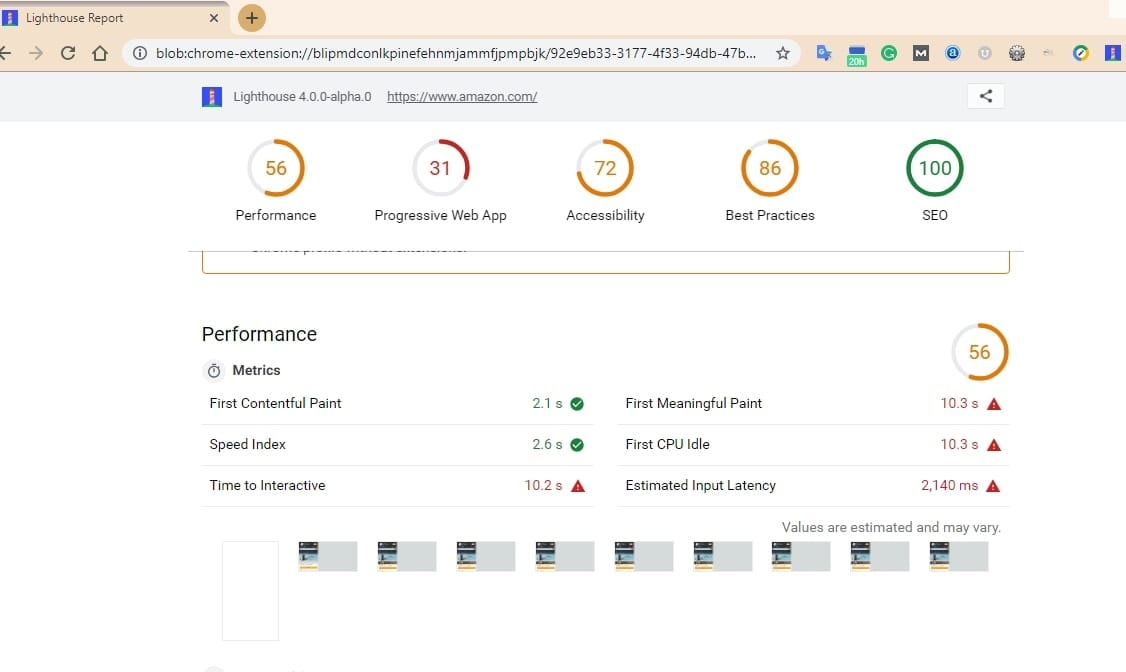Screen dimensions: 1126x672
Task: View site information icon in address bar
Action: coord(140,53)
